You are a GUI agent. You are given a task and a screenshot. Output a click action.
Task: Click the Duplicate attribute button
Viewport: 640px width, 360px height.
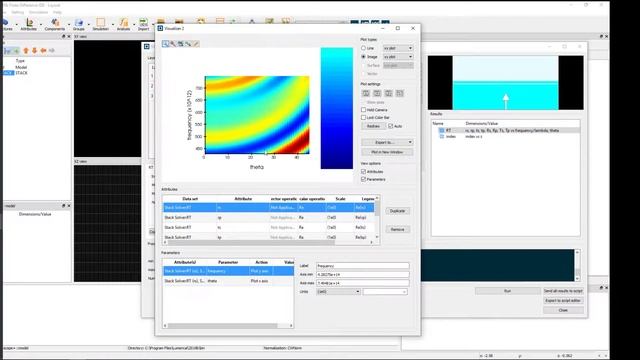(398, 211)
